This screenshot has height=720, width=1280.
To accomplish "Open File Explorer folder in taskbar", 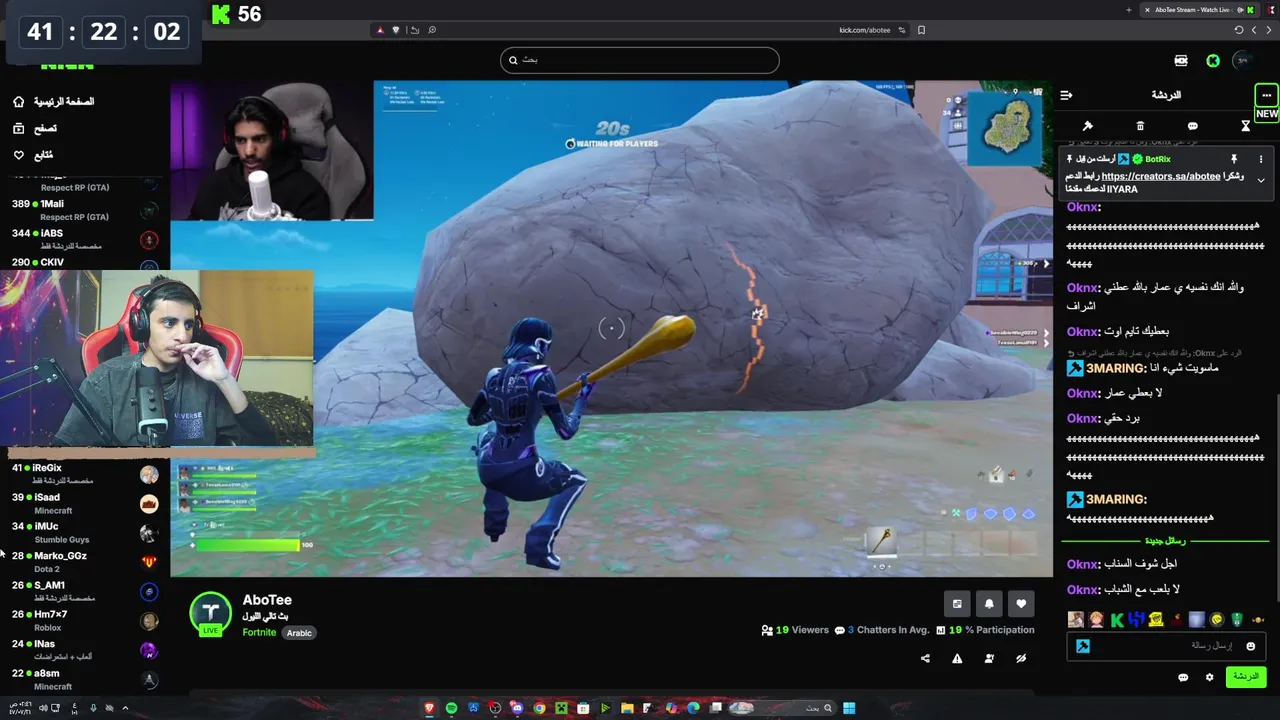I will click(x=627, y=708).
